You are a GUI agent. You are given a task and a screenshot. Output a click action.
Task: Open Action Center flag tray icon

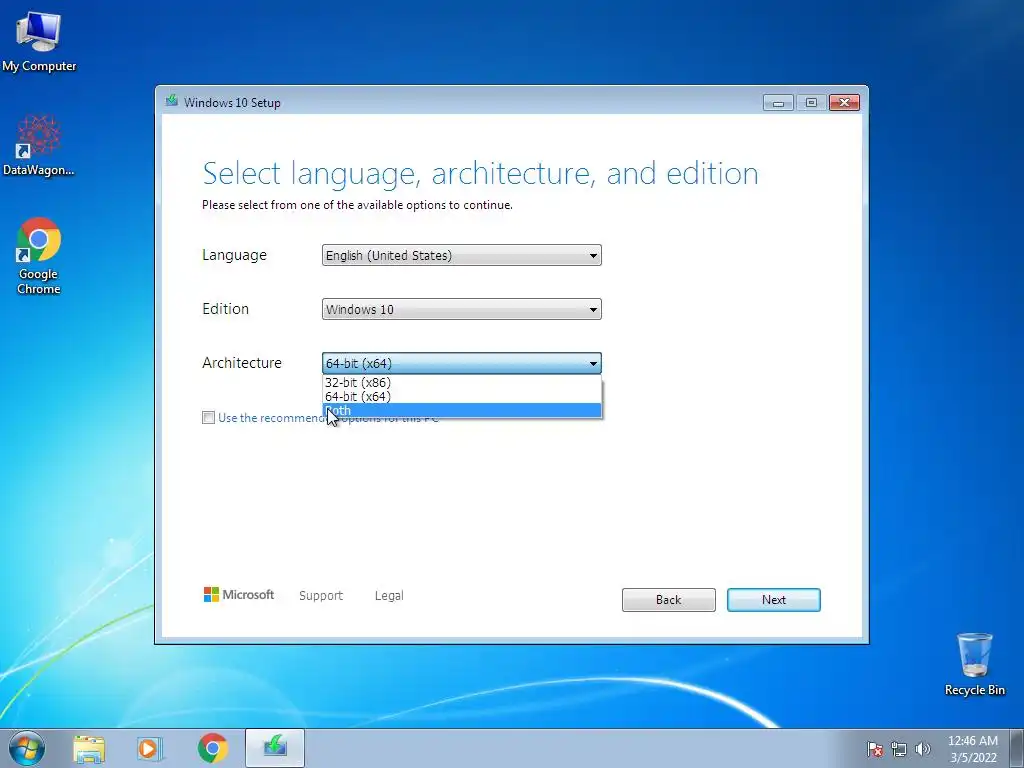pyautogui.click(x=874, y=749)
